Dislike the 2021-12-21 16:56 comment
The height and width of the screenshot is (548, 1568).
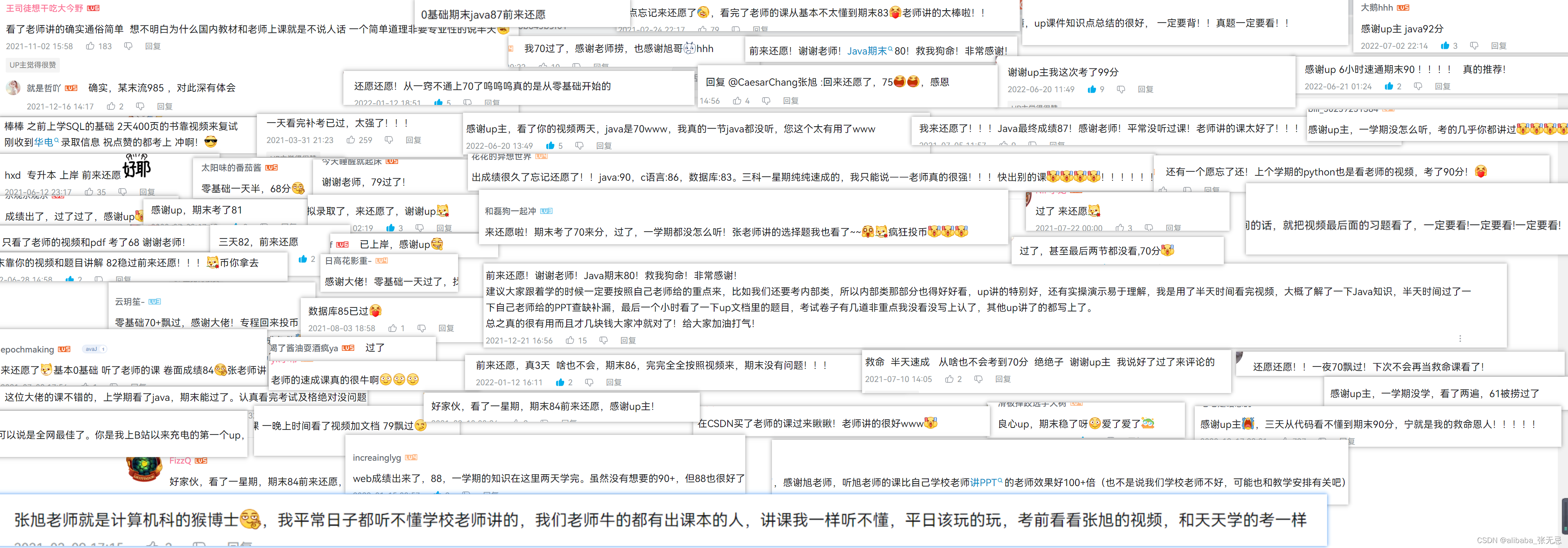pos(603,340)
